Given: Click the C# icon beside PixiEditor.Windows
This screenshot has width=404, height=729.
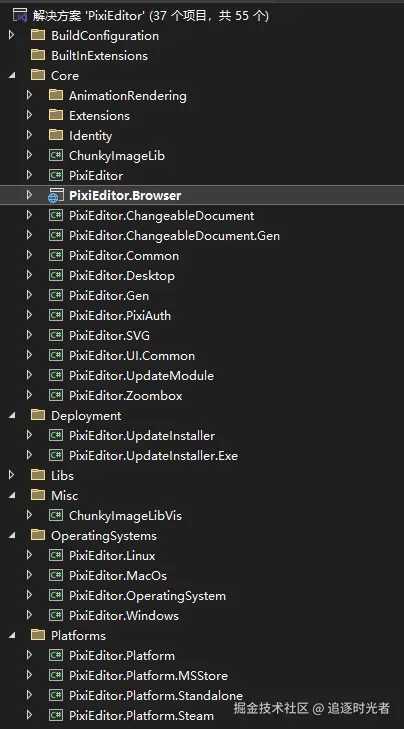Looking at the screenshot, I should [56, 615].
